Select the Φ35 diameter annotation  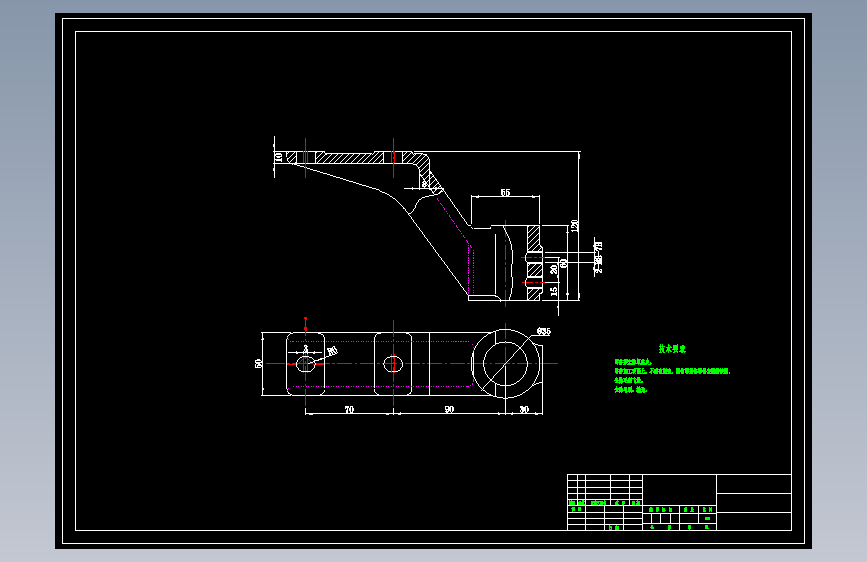click(x=544, y=331)
